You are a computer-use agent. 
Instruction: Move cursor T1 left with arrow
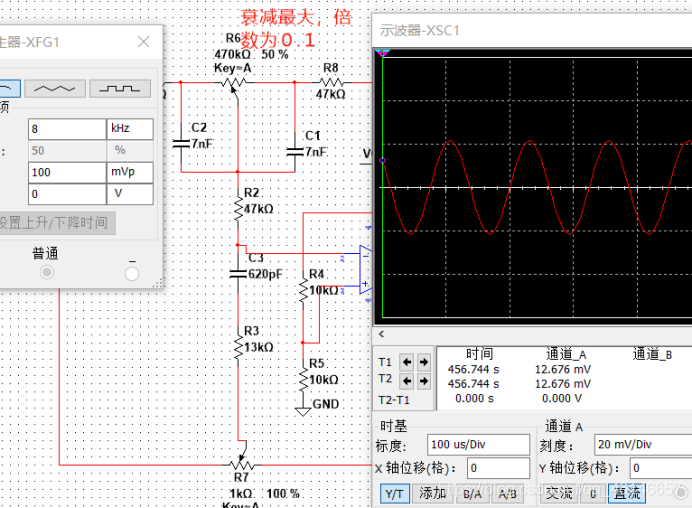[406, 362]
